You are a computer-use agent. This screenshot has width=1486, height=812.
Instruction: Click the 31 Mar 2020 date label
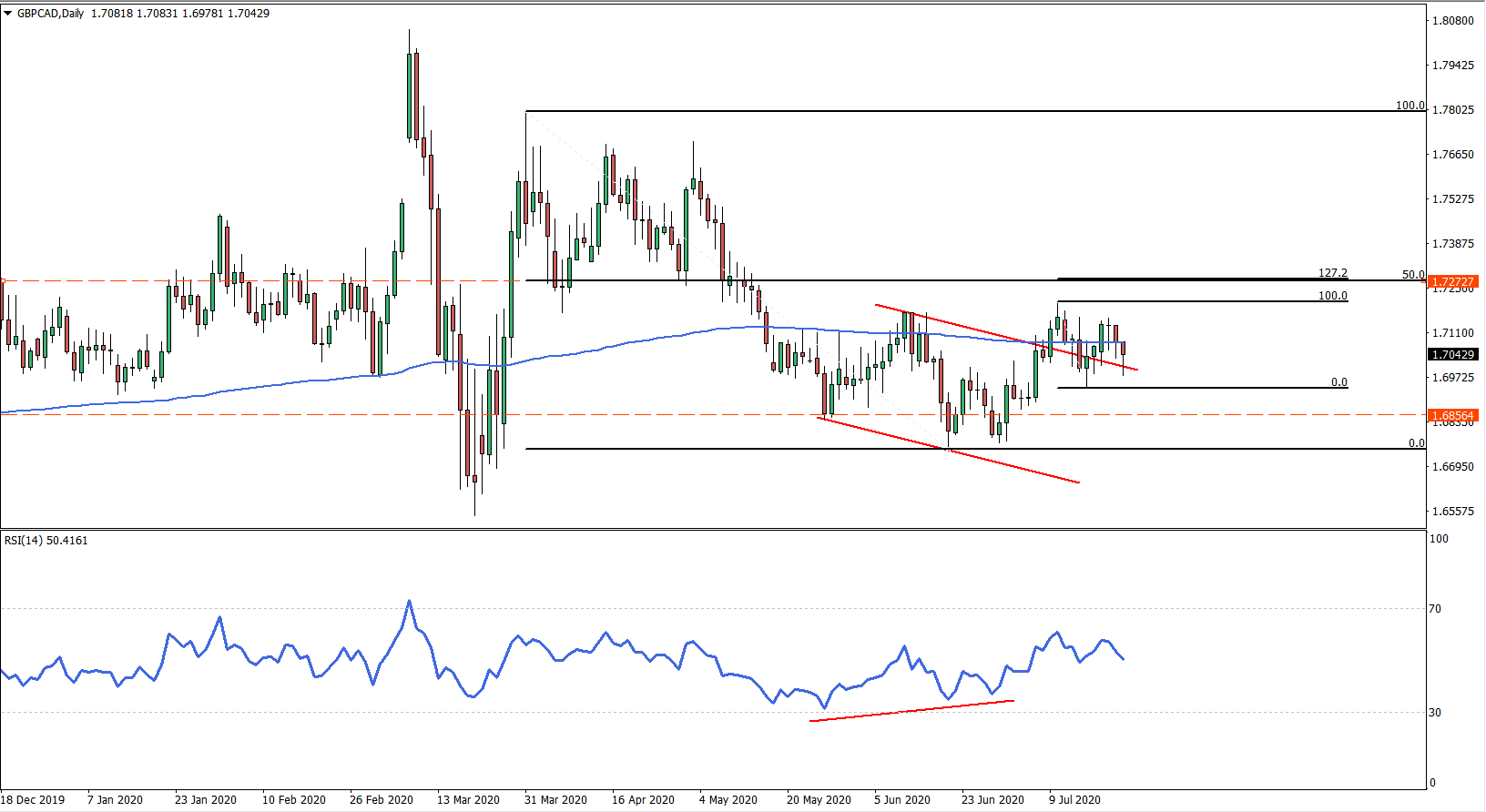pos(555,800)
